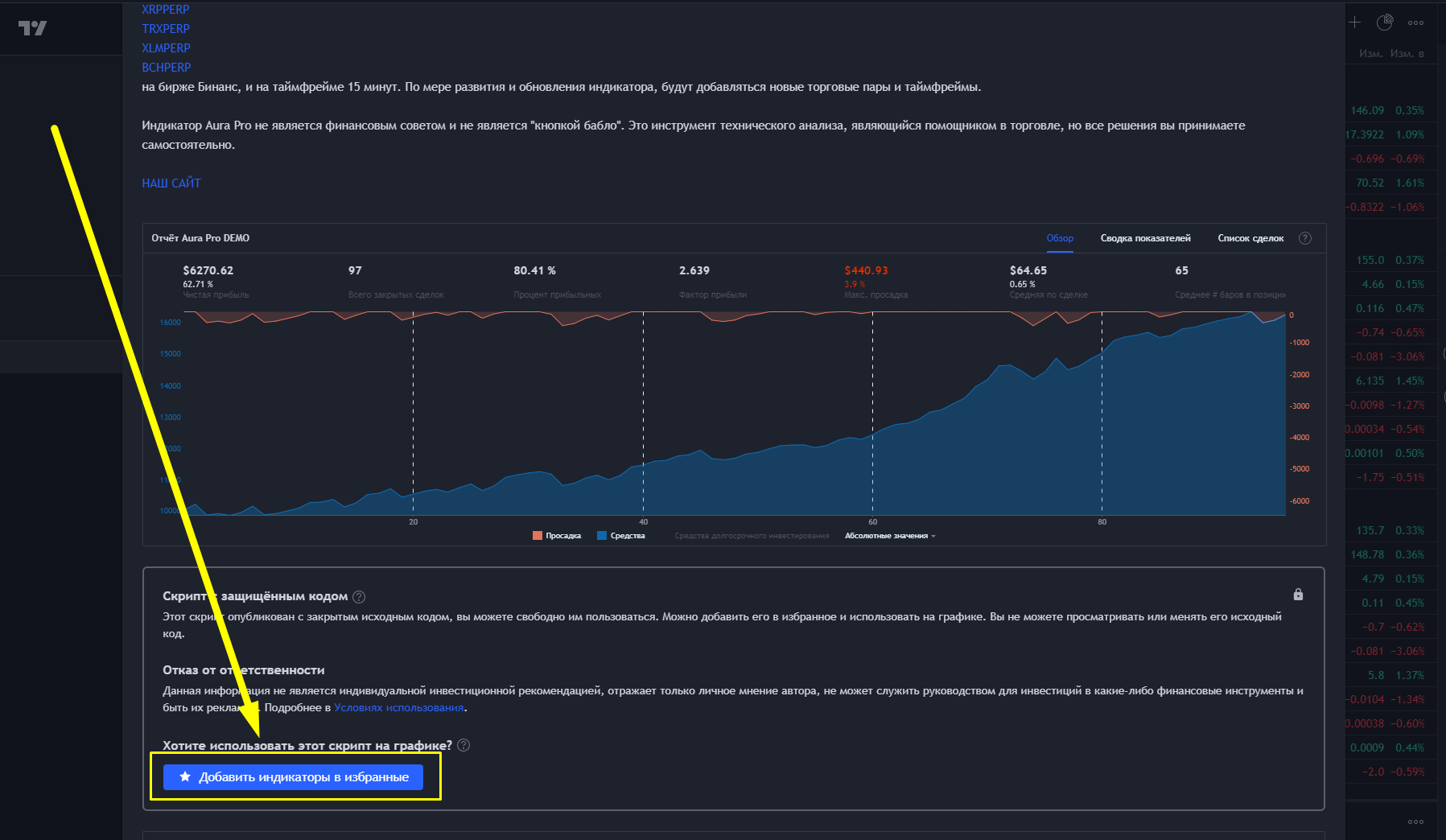Click the 80.41 % profitable percentage value

coord(535,270)
